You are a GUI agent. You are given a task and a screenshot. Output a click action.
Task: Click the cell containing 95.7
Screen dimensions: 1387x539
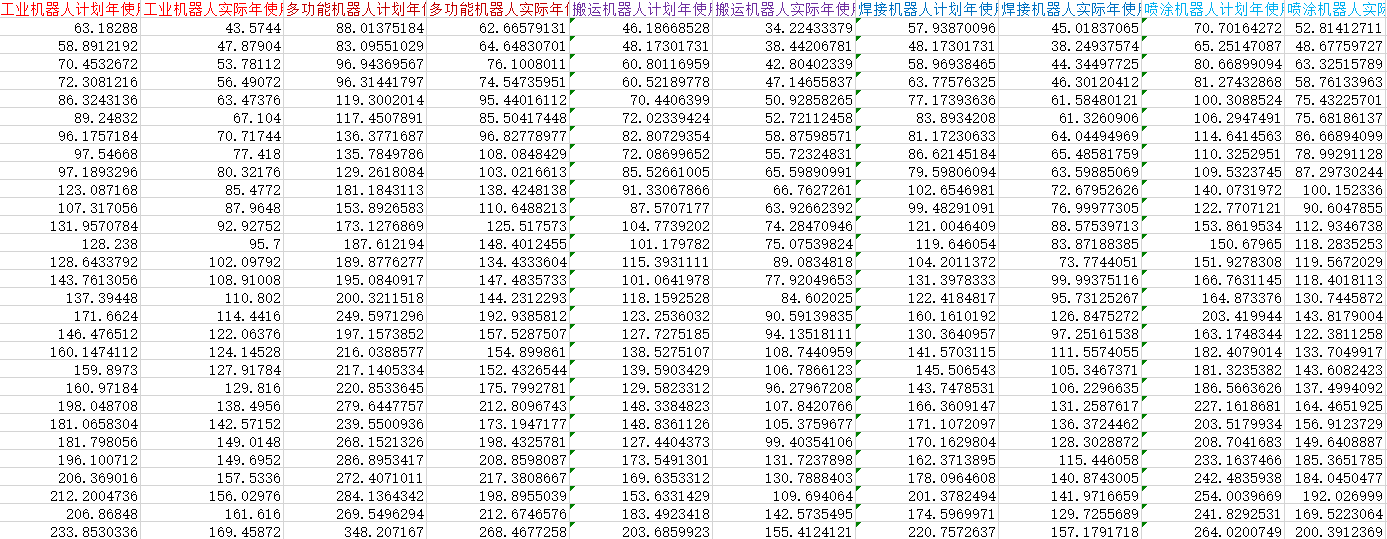[212, 243]
